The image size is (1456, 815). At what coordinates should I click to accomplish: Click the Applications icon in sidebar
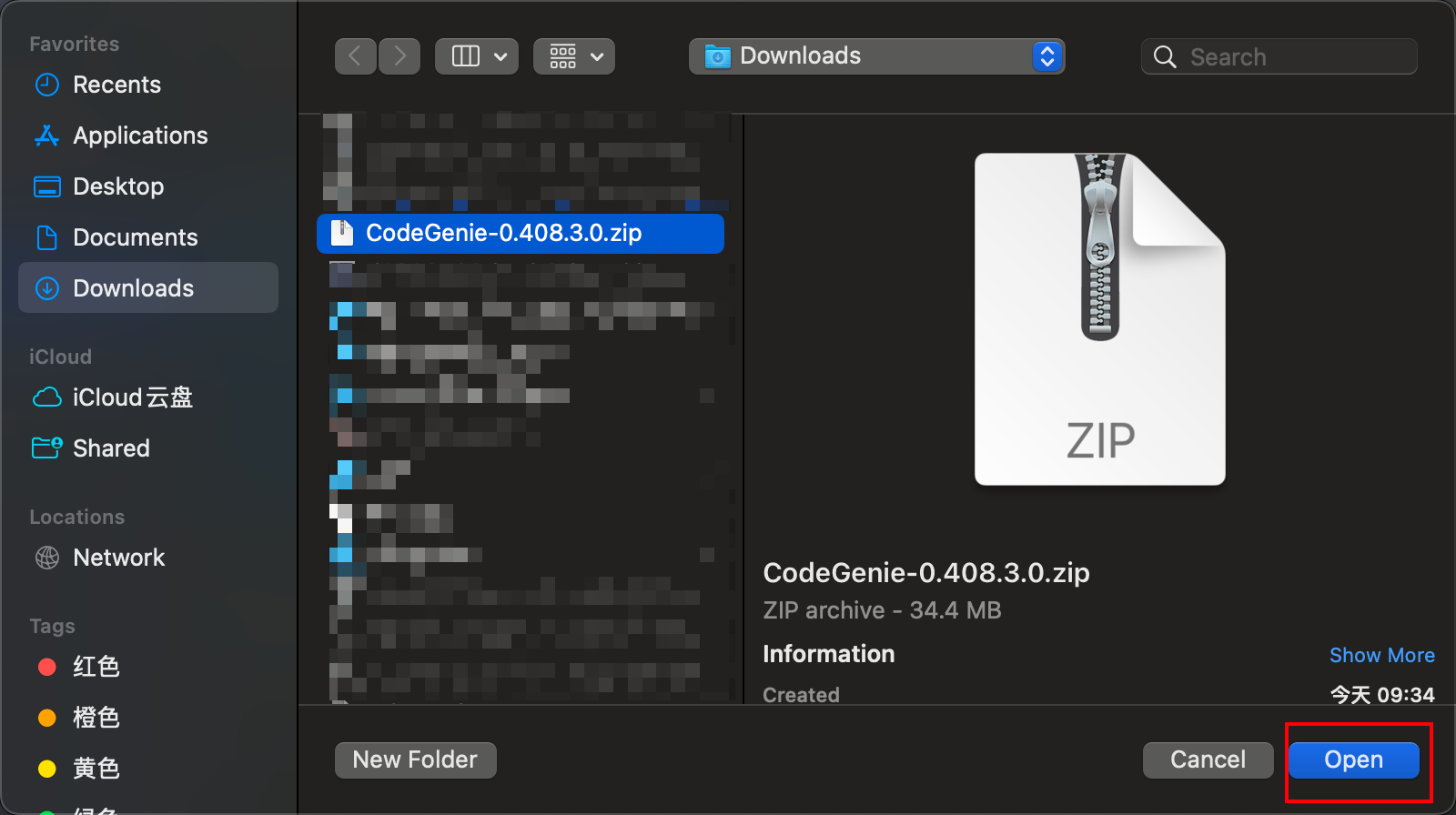coord(47,136)
